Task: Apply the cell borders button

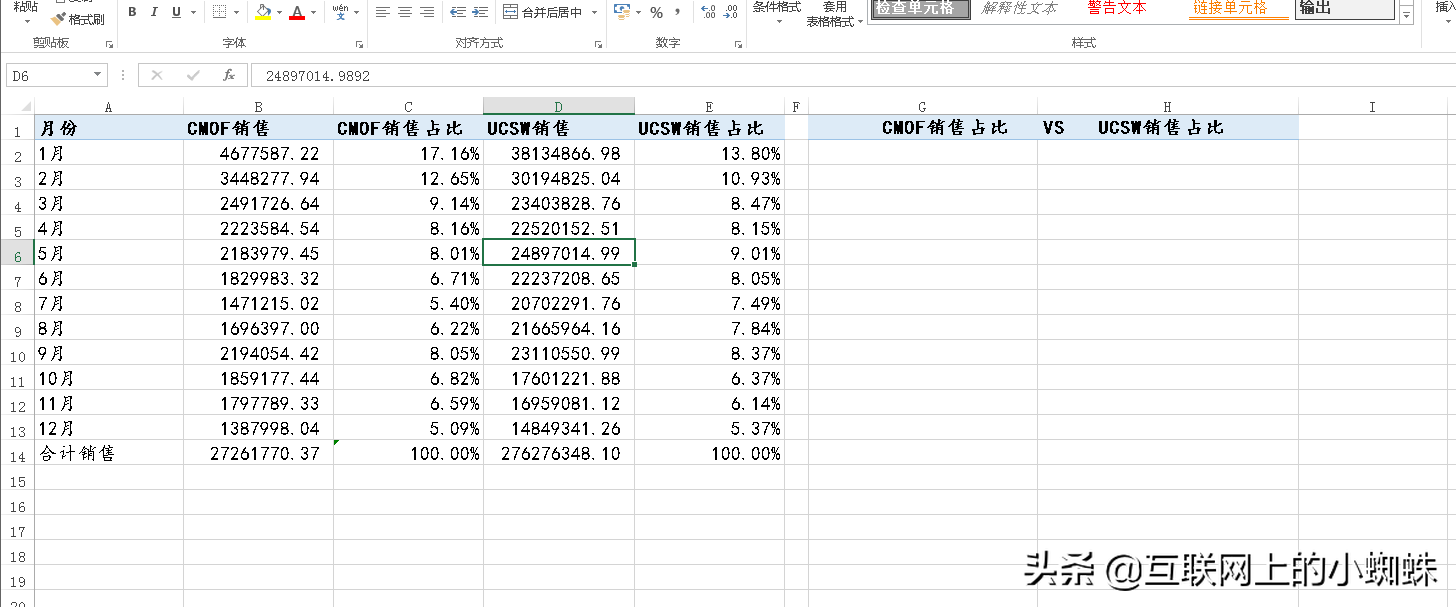Action: [220, 12]
